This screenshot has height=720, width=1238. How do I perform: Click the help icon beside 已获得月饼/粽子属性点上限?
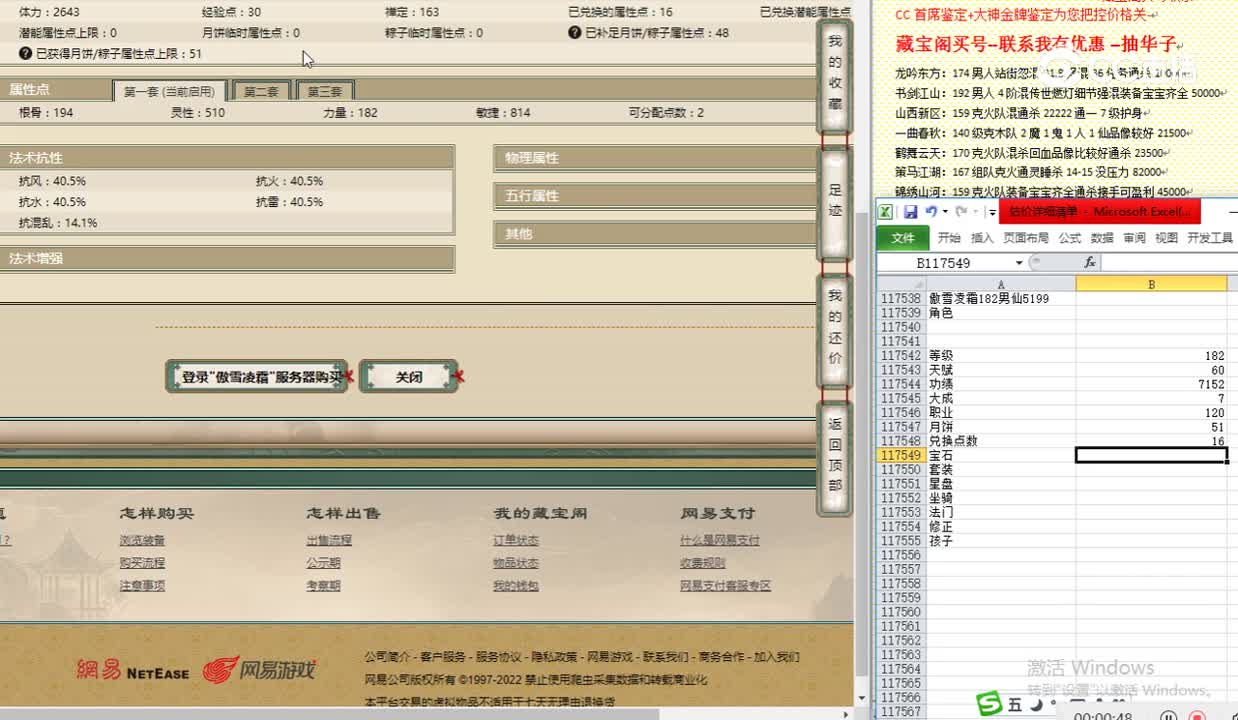coord(25,54)
